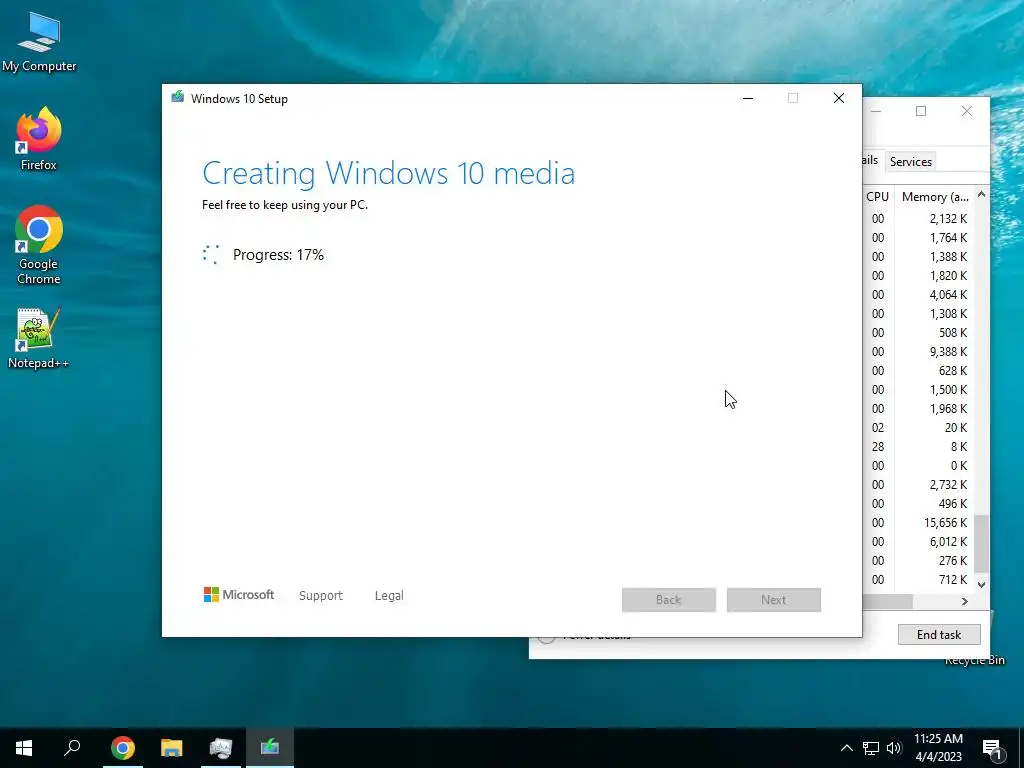
Task: Show hidden system tray icons
Action: pyautogui.click(x=846, y=748)
